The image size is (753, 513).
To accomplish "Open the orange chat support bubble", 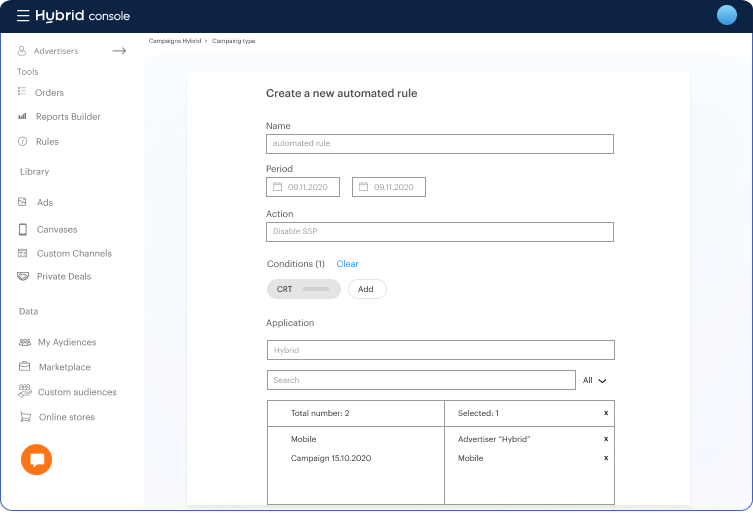I will (x=36, y=460).
